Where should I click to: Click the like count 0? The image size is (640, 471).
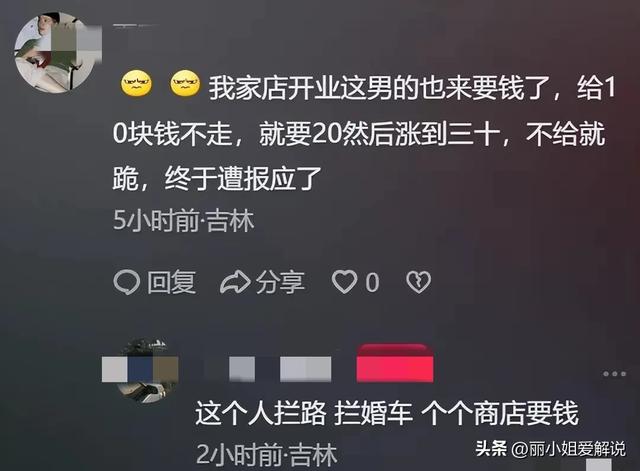pyautogui.click(x=372, y=282)
